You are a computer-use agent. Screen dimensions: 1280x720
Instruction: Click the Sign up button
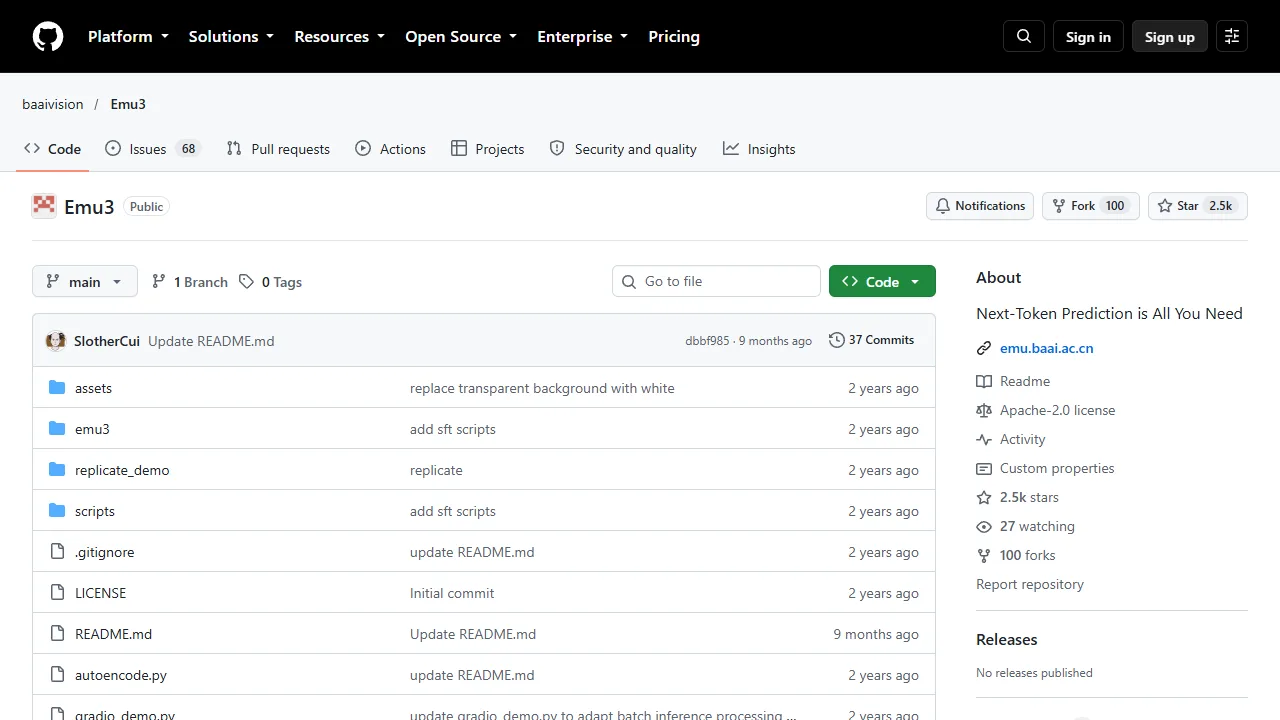[1170, 37]
